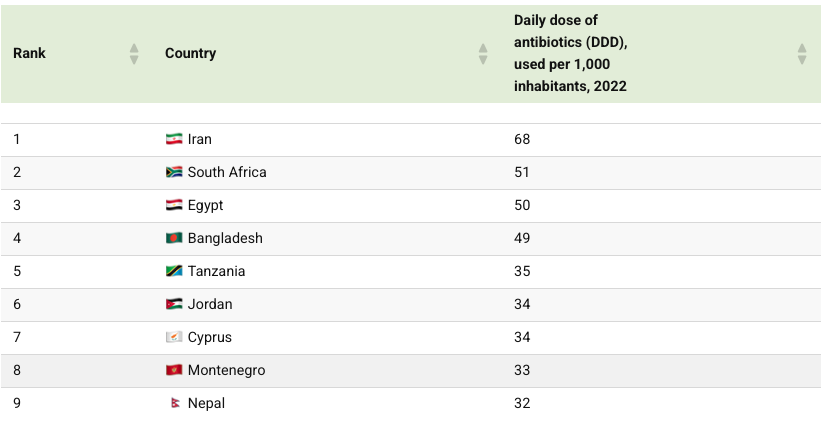Click the Jordan flag icon

pyautogui.click(x=174, y=304)
